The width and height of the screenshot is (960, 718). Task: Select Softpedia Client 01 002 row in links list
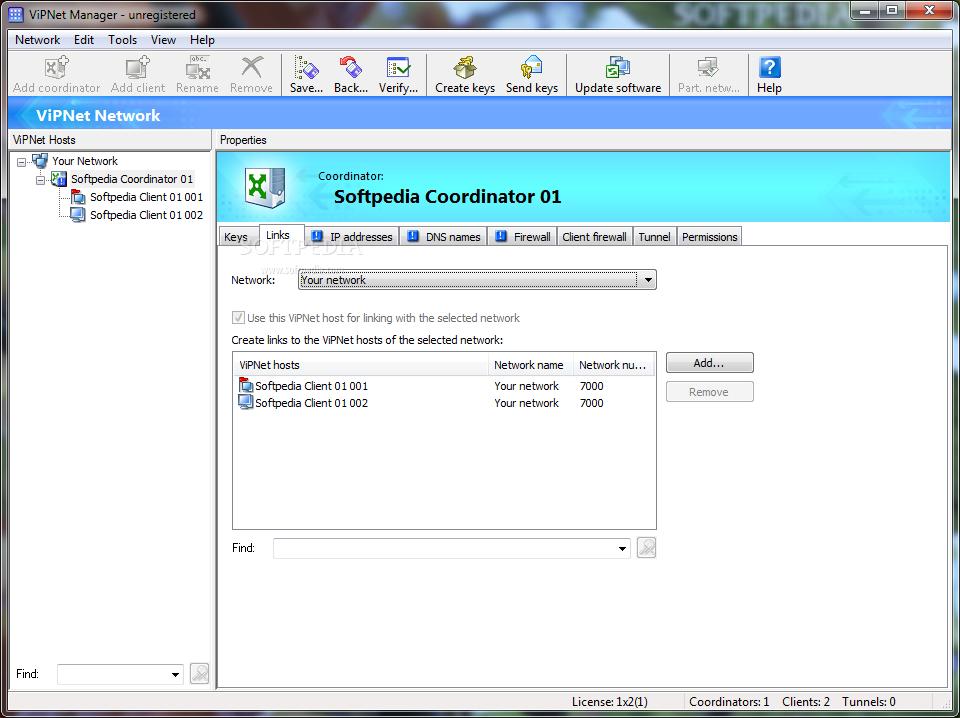[444, 403]
